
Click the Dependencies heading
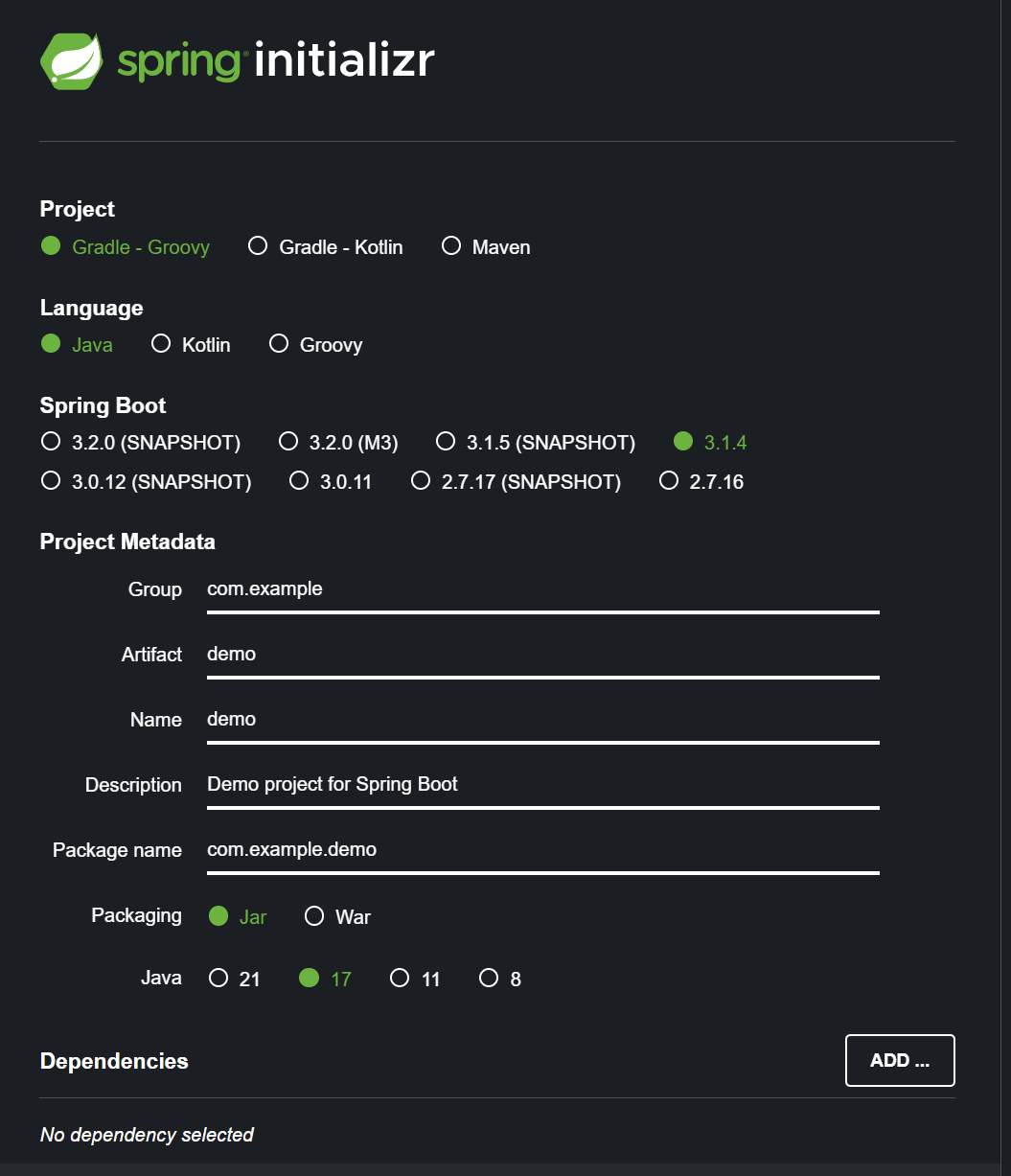[114, 1061]
